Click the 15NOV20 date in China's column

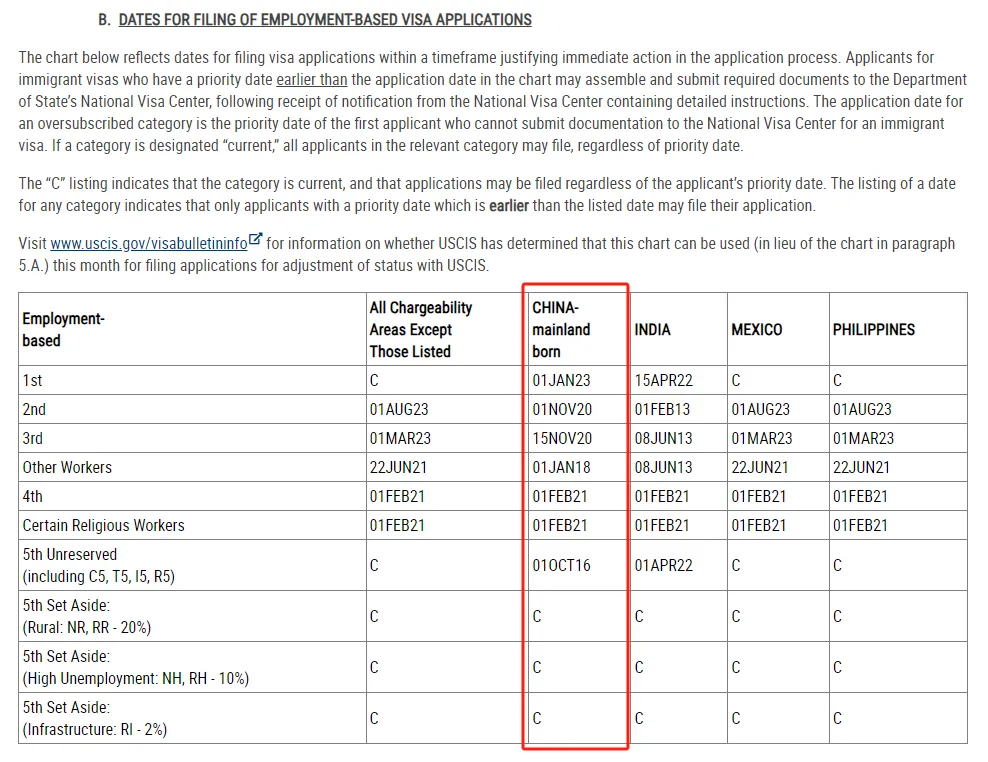pos(561,438)
